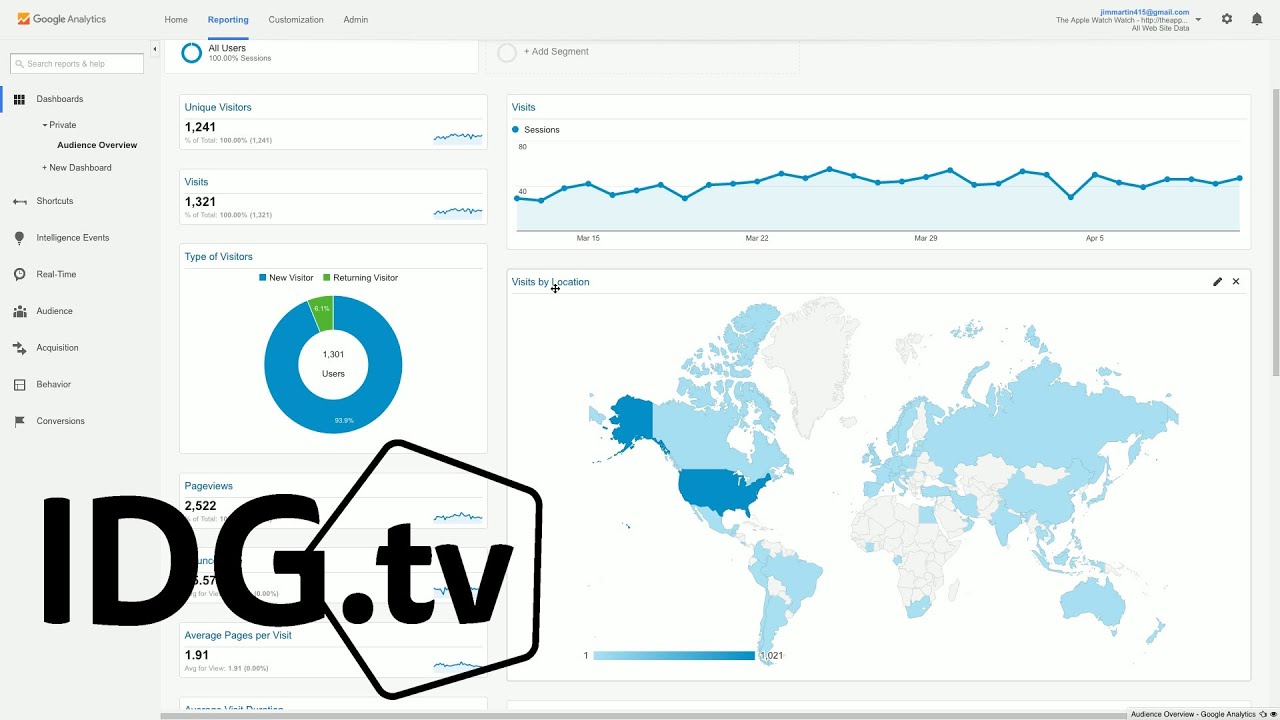Click the Google Analytics logo
The image size is (1280, 720).
62,19
